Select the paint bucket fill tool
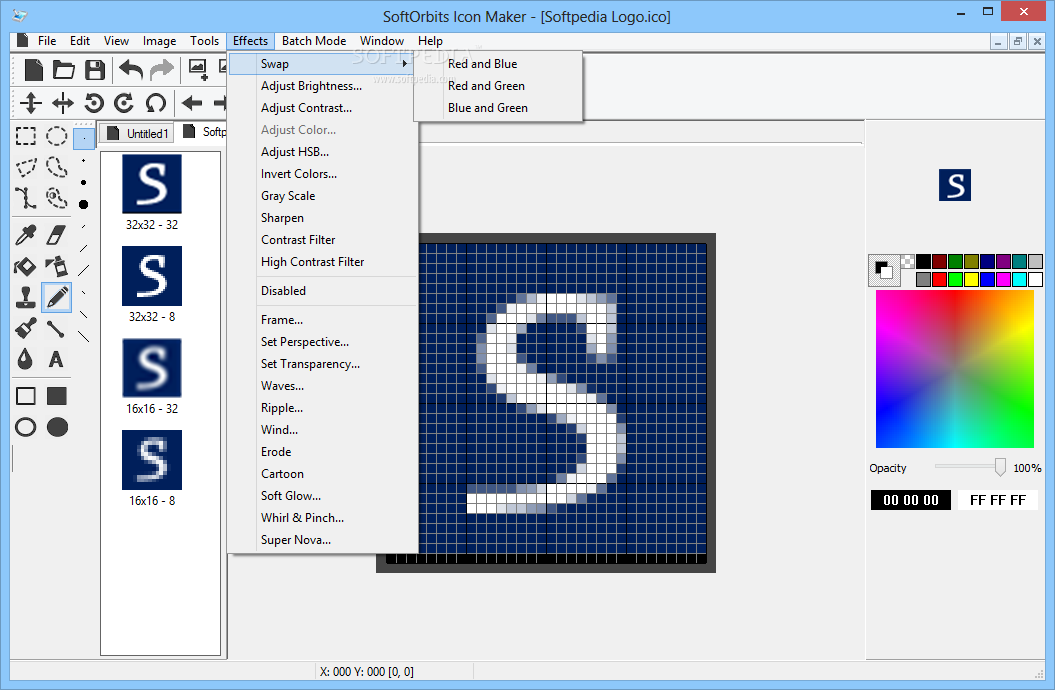This screenshot has height=690, width=1055. click(x=25, y=266)
